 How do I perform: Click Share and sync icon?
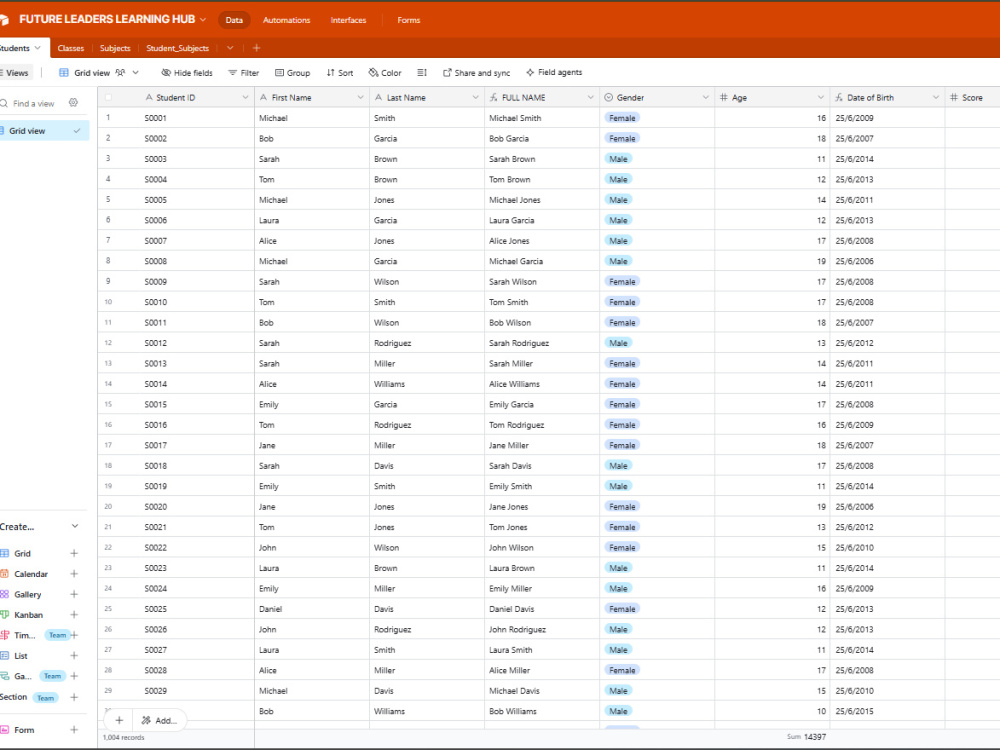448,73
